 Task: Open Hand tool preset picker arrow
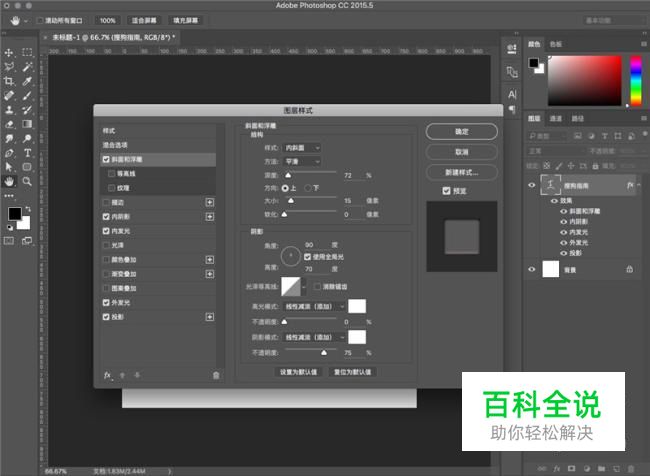pyautogui.click(x=26, y=20)
